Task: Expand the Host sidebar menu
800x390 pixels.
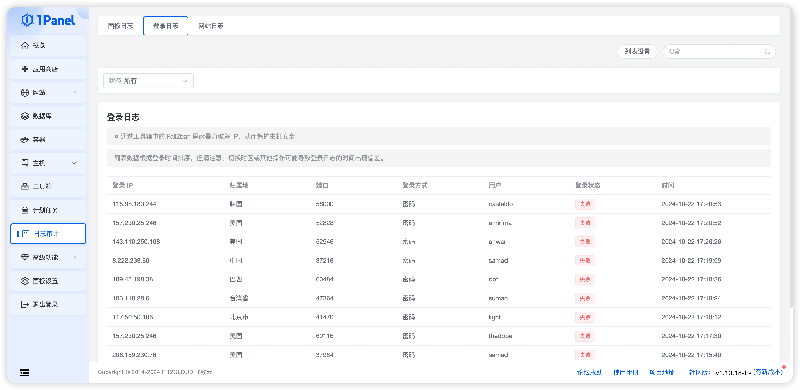Action: tap(48, 163)
